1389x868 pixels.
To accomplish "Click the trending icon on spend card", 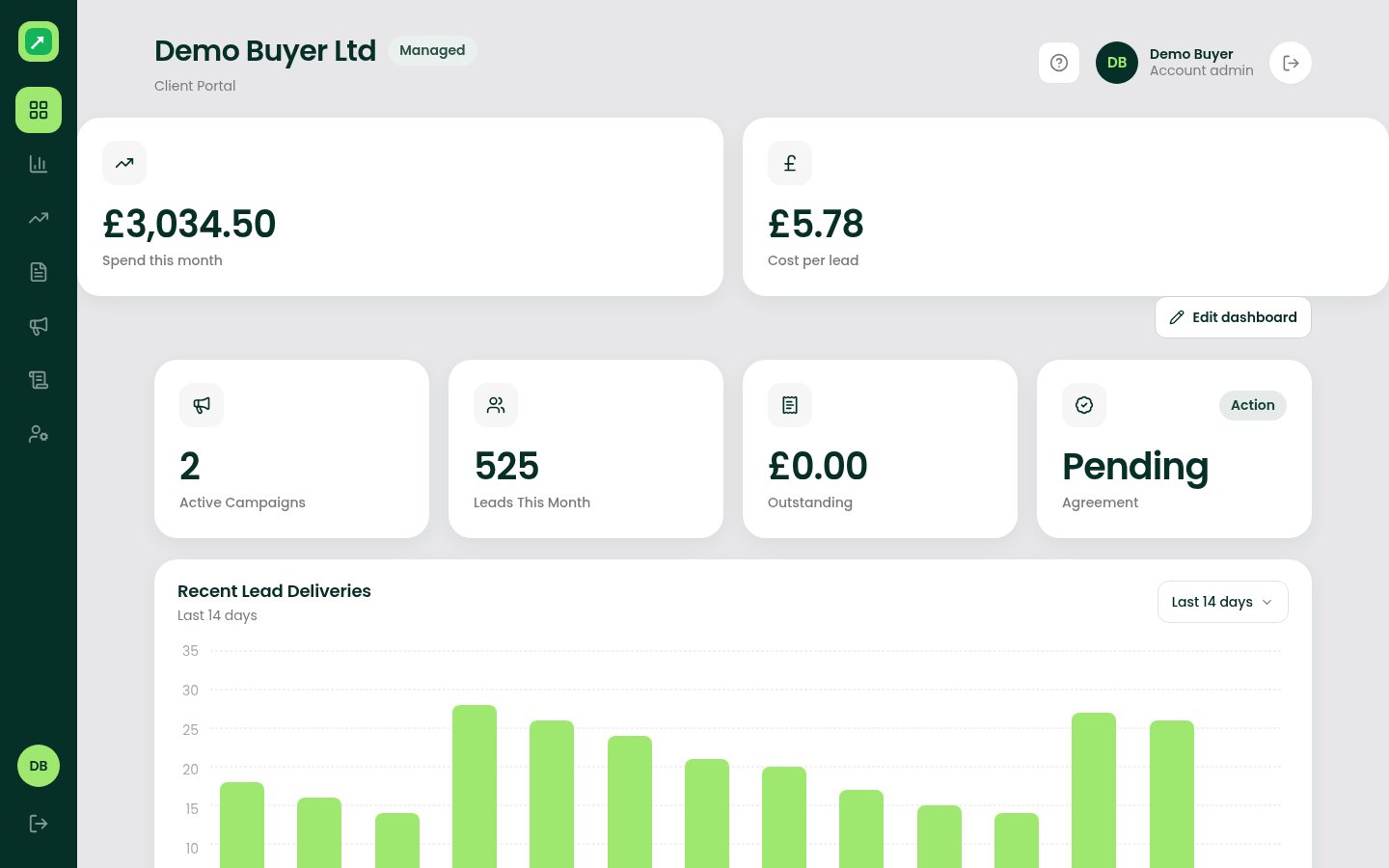I will coord(124,163).
